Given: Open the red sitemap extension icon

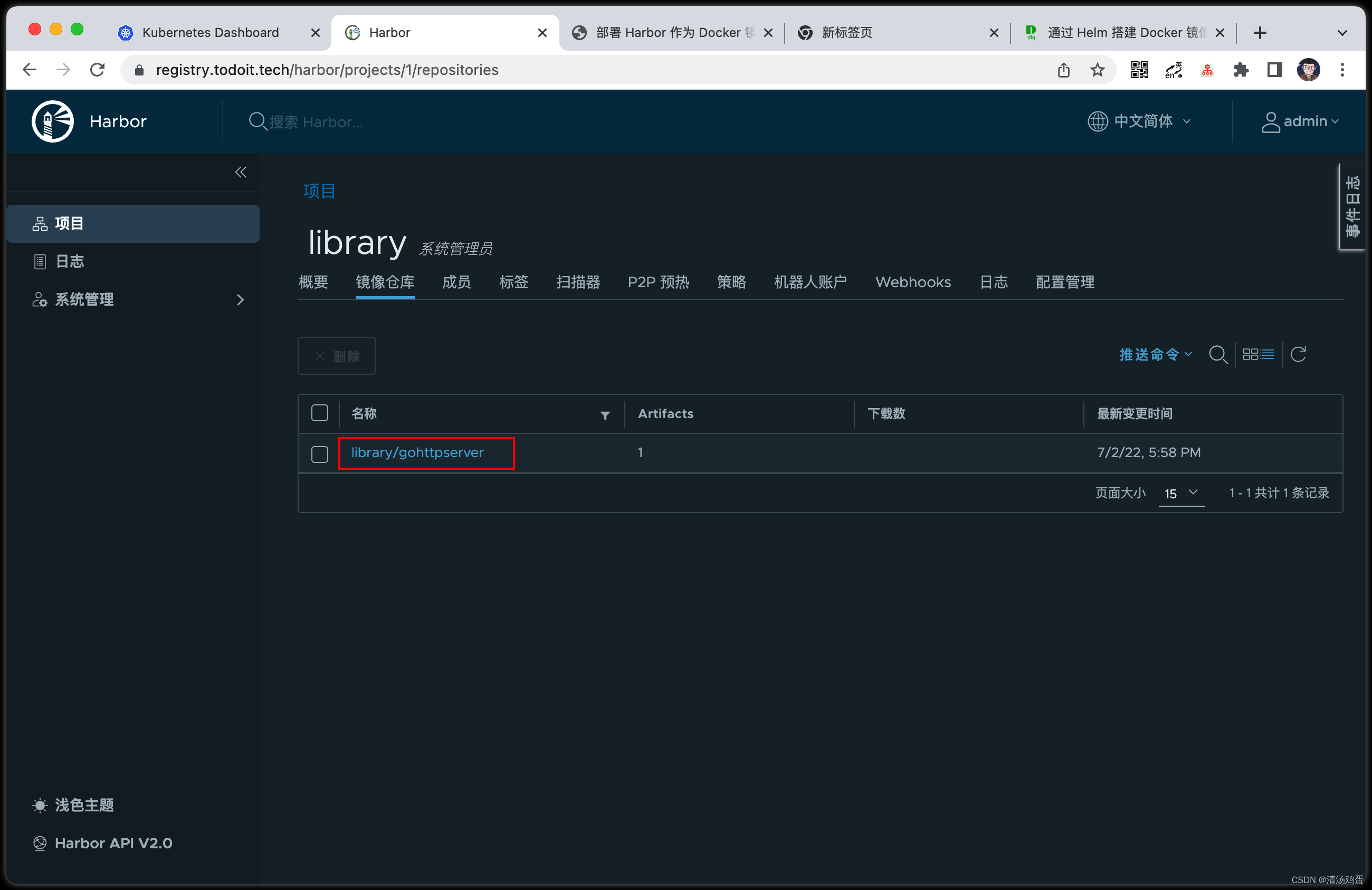Looking at the screenshot, I should (1207, 70).
